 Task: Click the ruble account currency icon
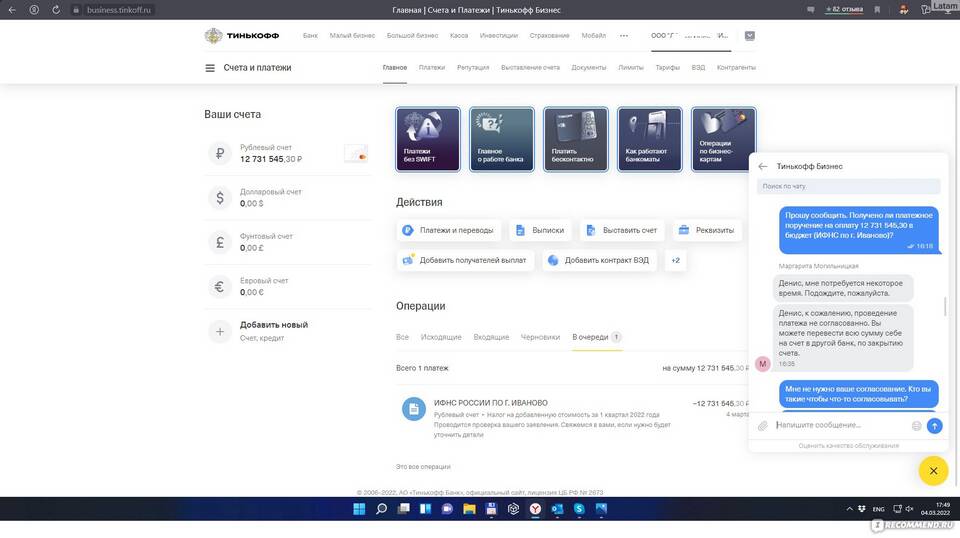click(220, 154)
